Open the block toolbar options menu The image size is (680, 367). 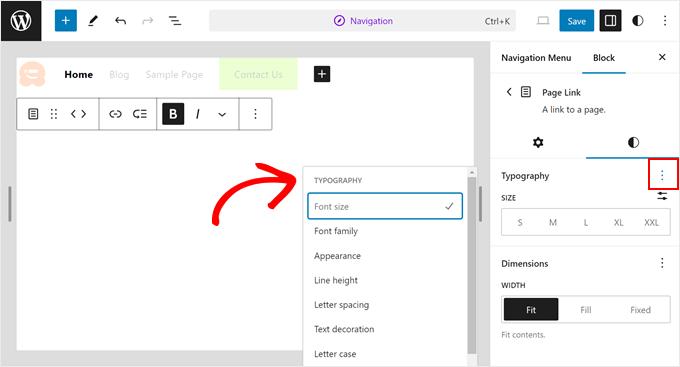(x=255, y=114)
